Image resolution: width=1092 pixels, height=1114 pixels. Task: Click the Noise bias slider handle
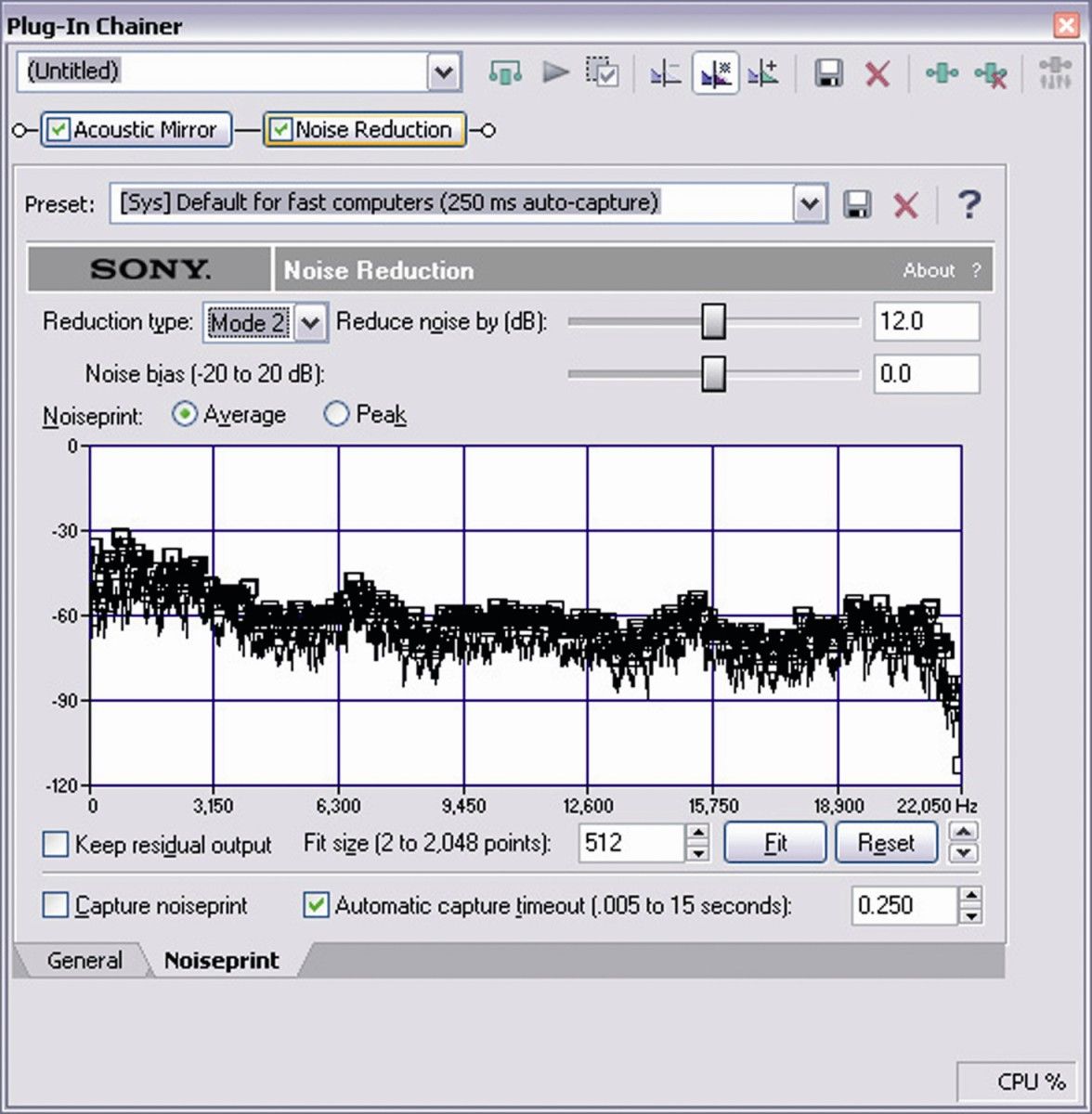pyautogui.click(x=713, y=374)
